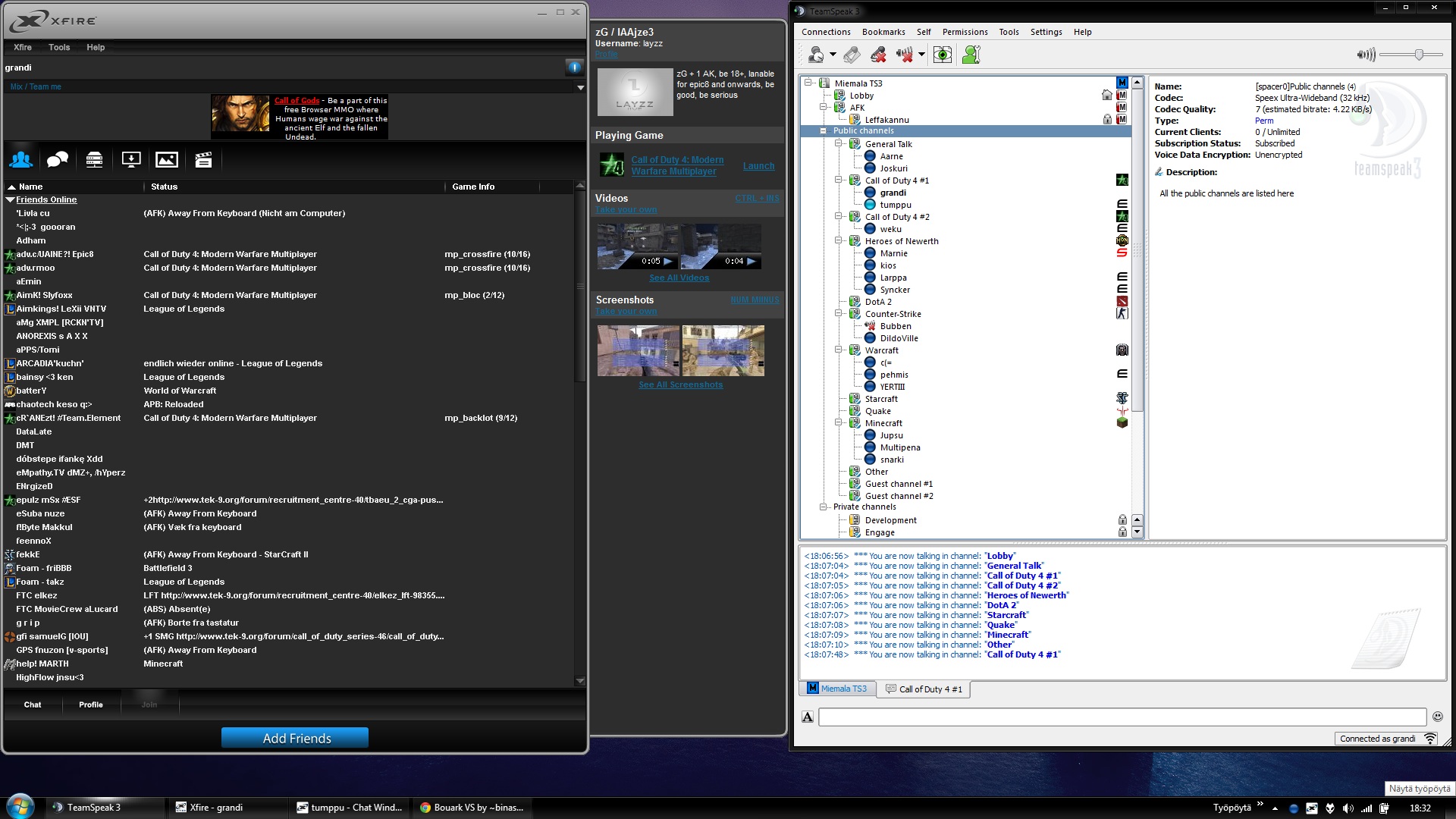Toggle activate microphone in the TeamSpeak toolbar
The height and width of the screenshot is (819, 1456).
[852, 55]
